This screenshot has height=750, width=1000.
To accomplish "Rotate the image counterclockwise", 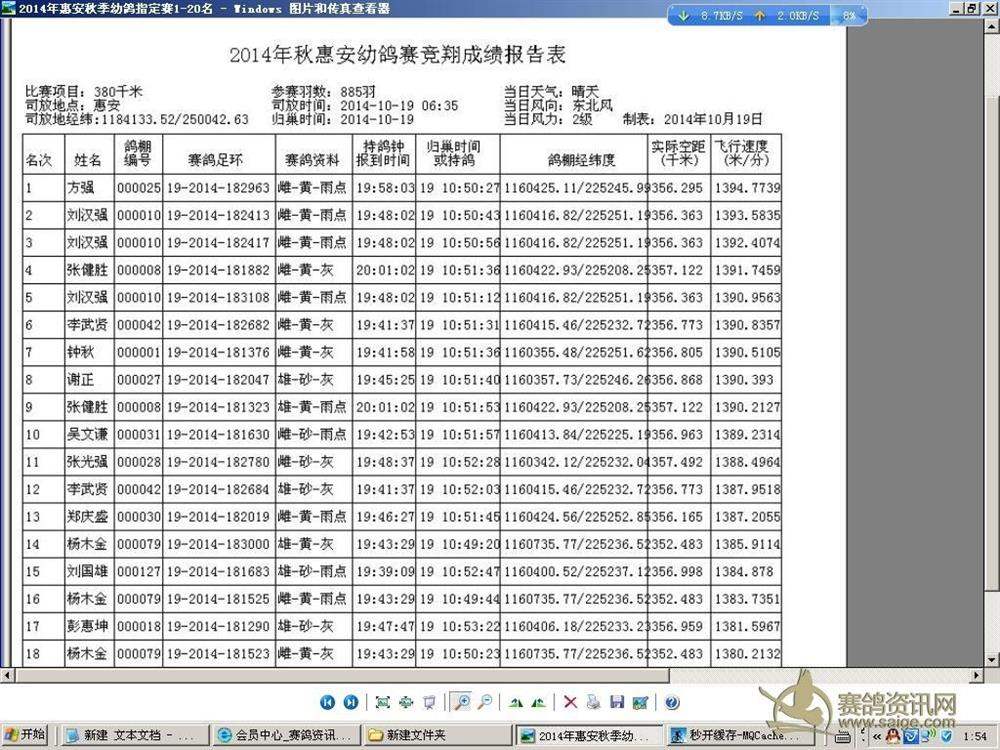I will pos(539,703).
